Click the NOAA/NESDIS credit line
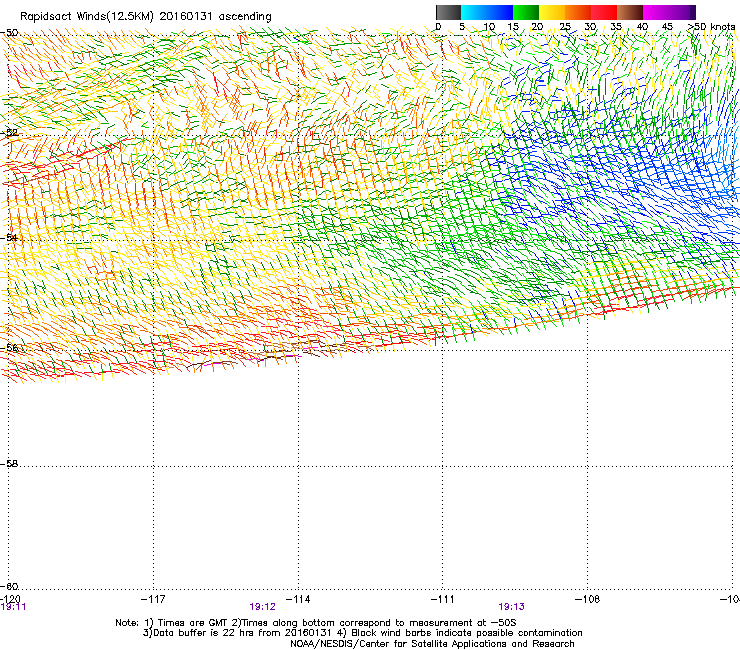Image resolution: width=740 pixels, height=650 pixels. coord(432,644)
